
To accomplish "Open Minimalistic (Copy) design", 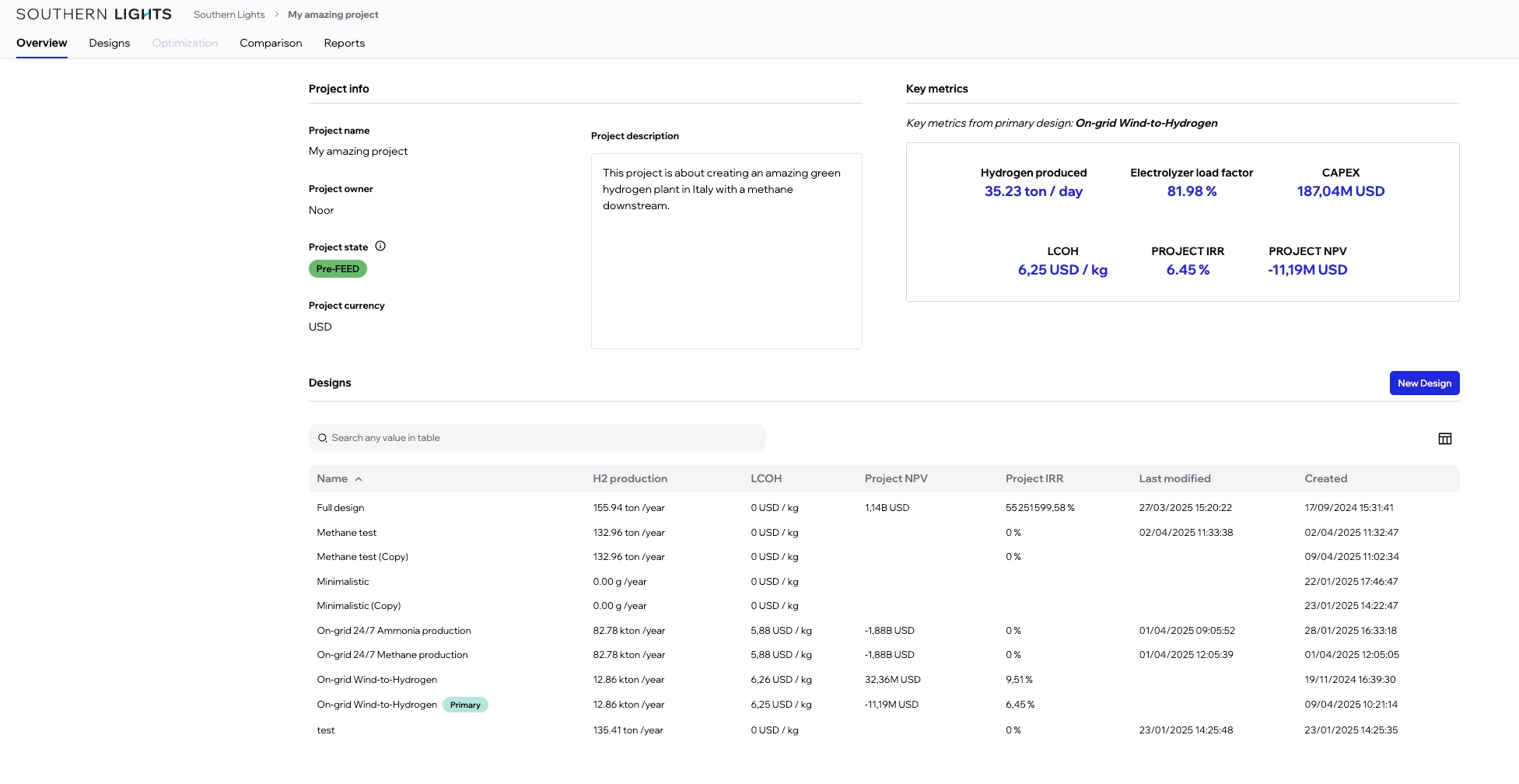I will 884,606.
